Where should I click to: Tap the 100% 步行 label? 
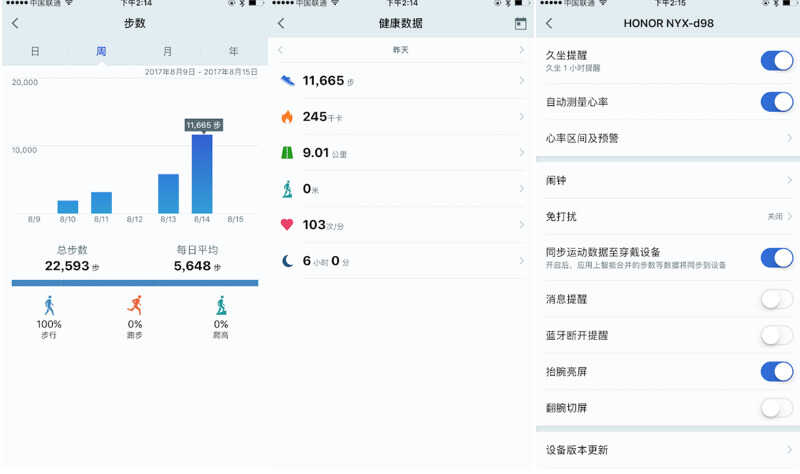(49, 329)
